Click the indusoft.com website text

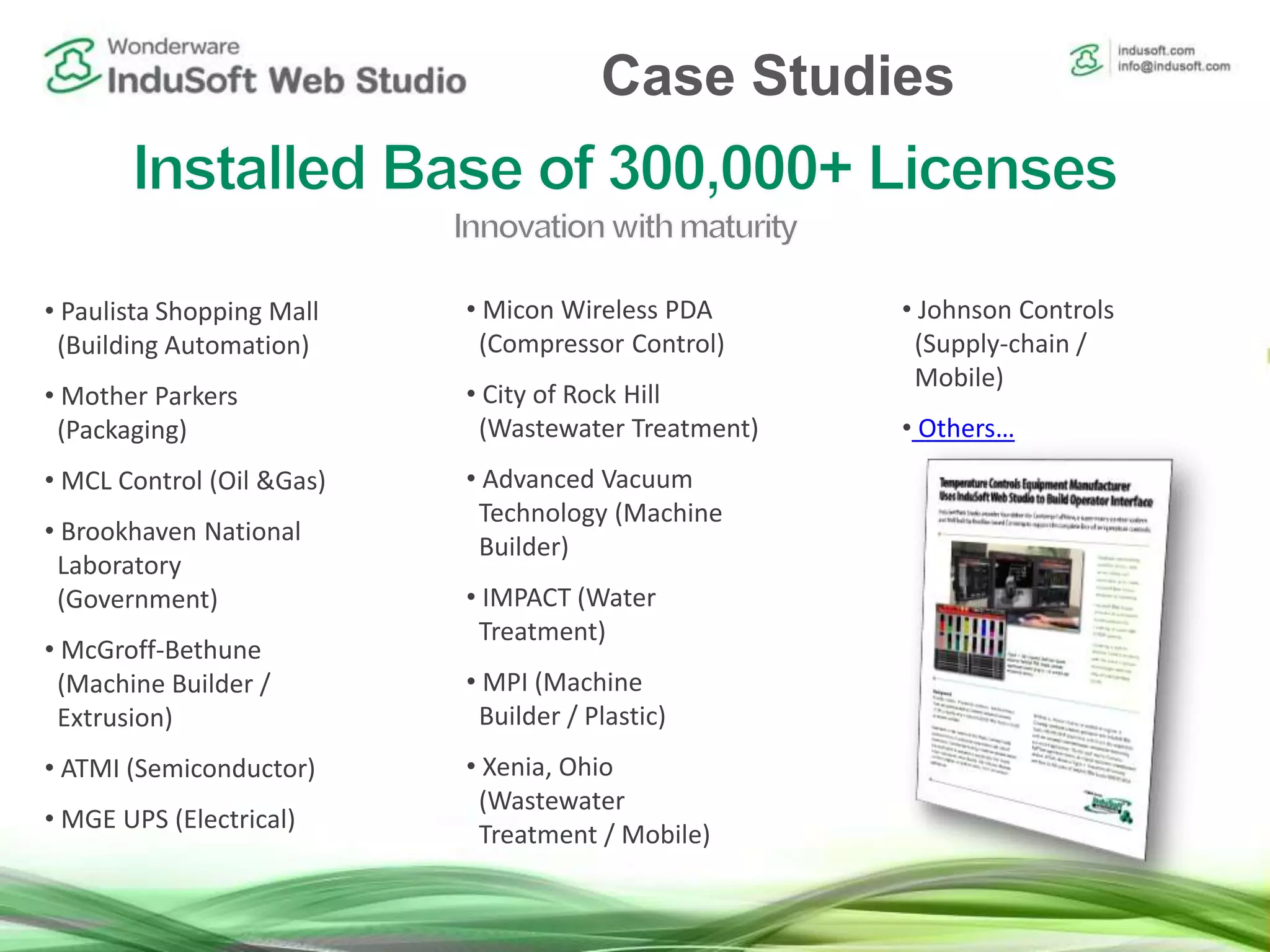(x=1156, y=50)
